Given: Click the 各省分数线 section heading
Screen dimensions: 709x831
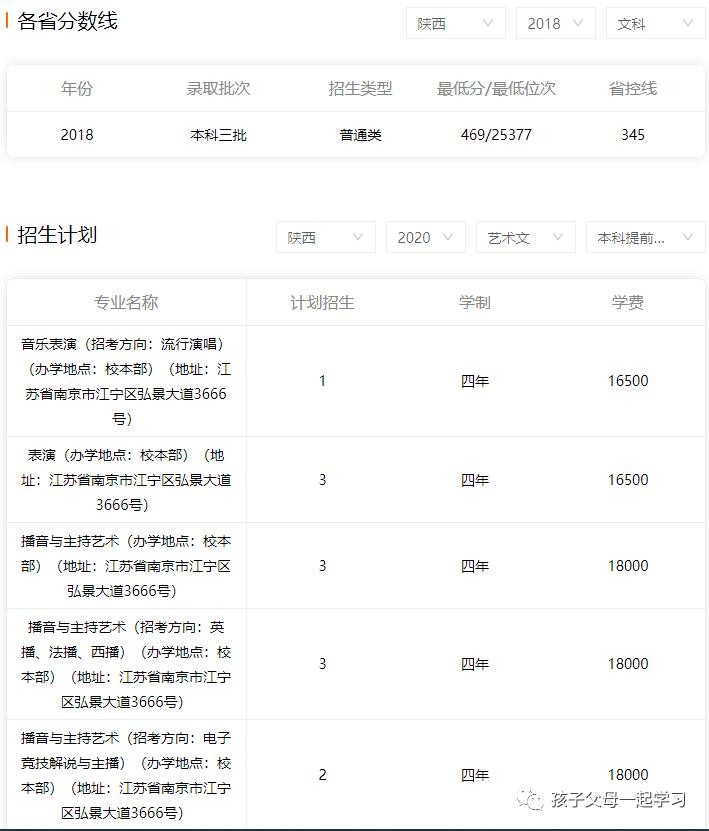Looking at the screenshot, I should point(68,21).
